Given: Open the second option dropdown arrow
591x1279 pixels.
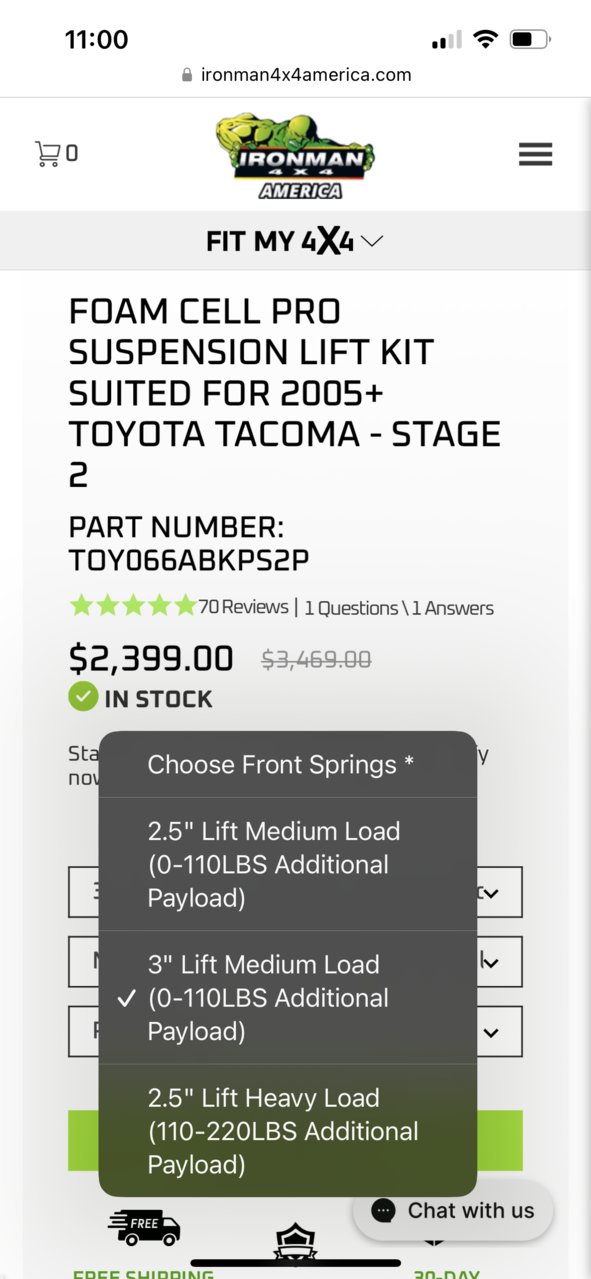Looking at the screenshot, I should 491,962.
